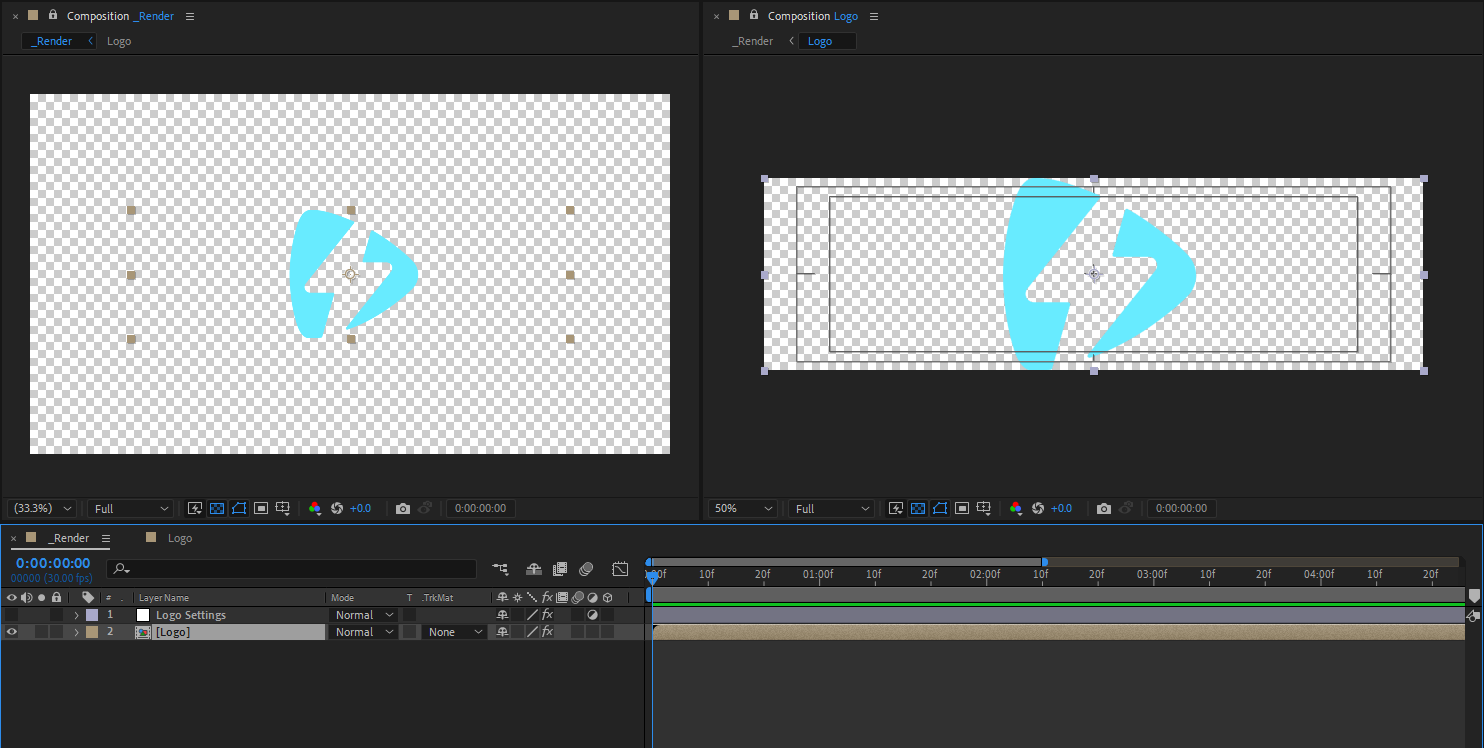Toggle hide shy layers in timeline
1484x748 pixels.
pyautogui.click(x=534, y=569)
